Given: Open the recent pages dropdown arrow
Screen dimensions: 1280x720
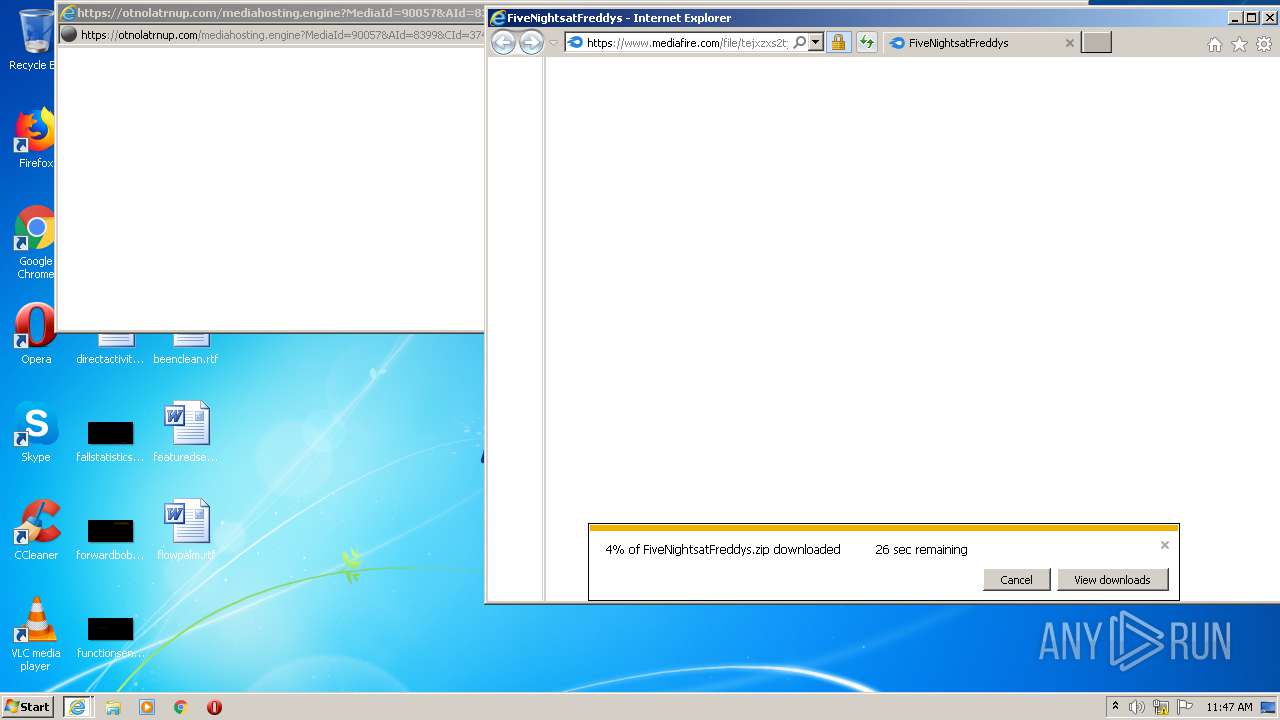Looking at the screenshot, I should (x=553, y=43).
